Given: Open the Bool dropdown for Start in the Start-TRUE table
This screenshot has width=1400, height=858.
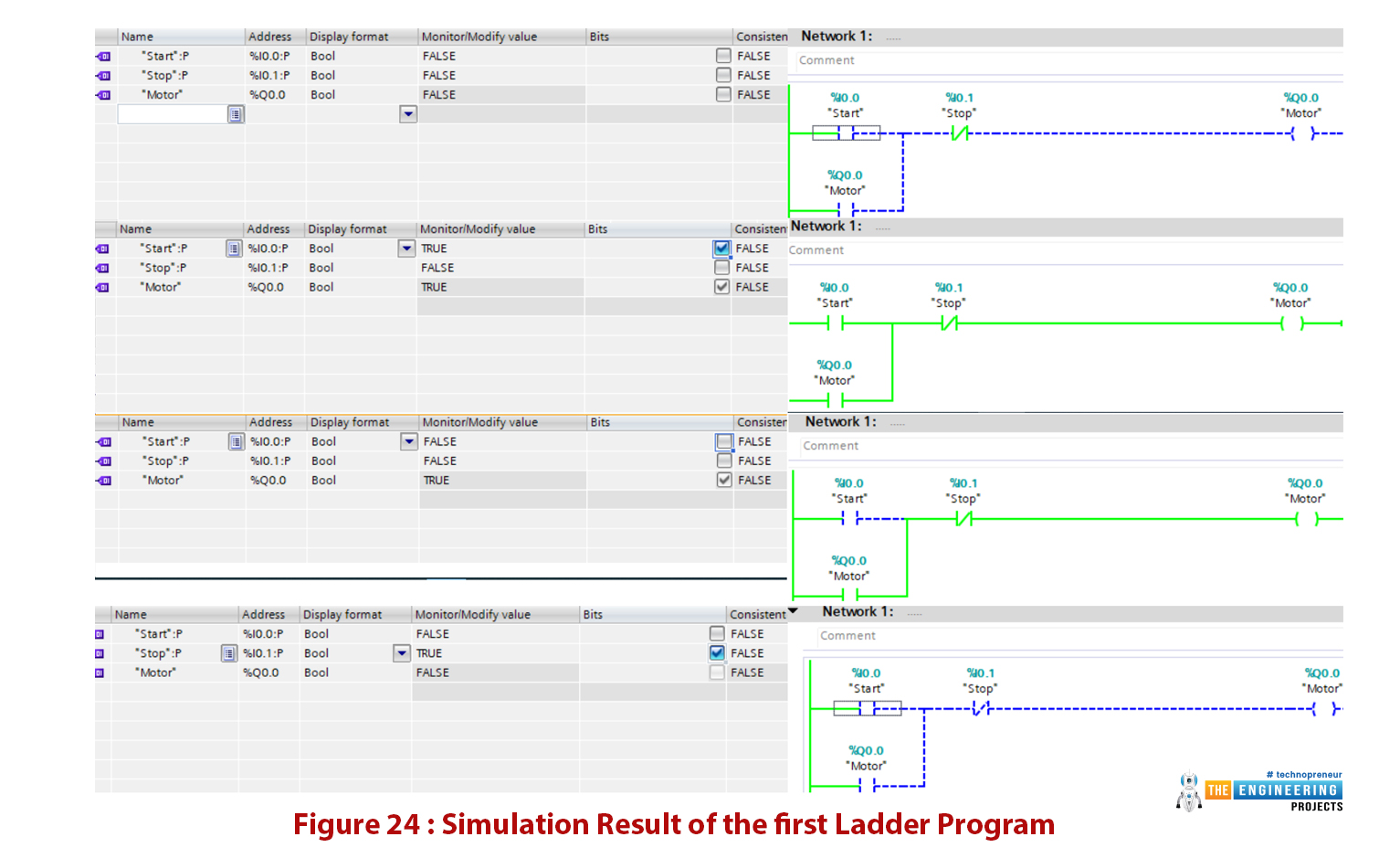Looking at the screenshot, I should point(406,249).
